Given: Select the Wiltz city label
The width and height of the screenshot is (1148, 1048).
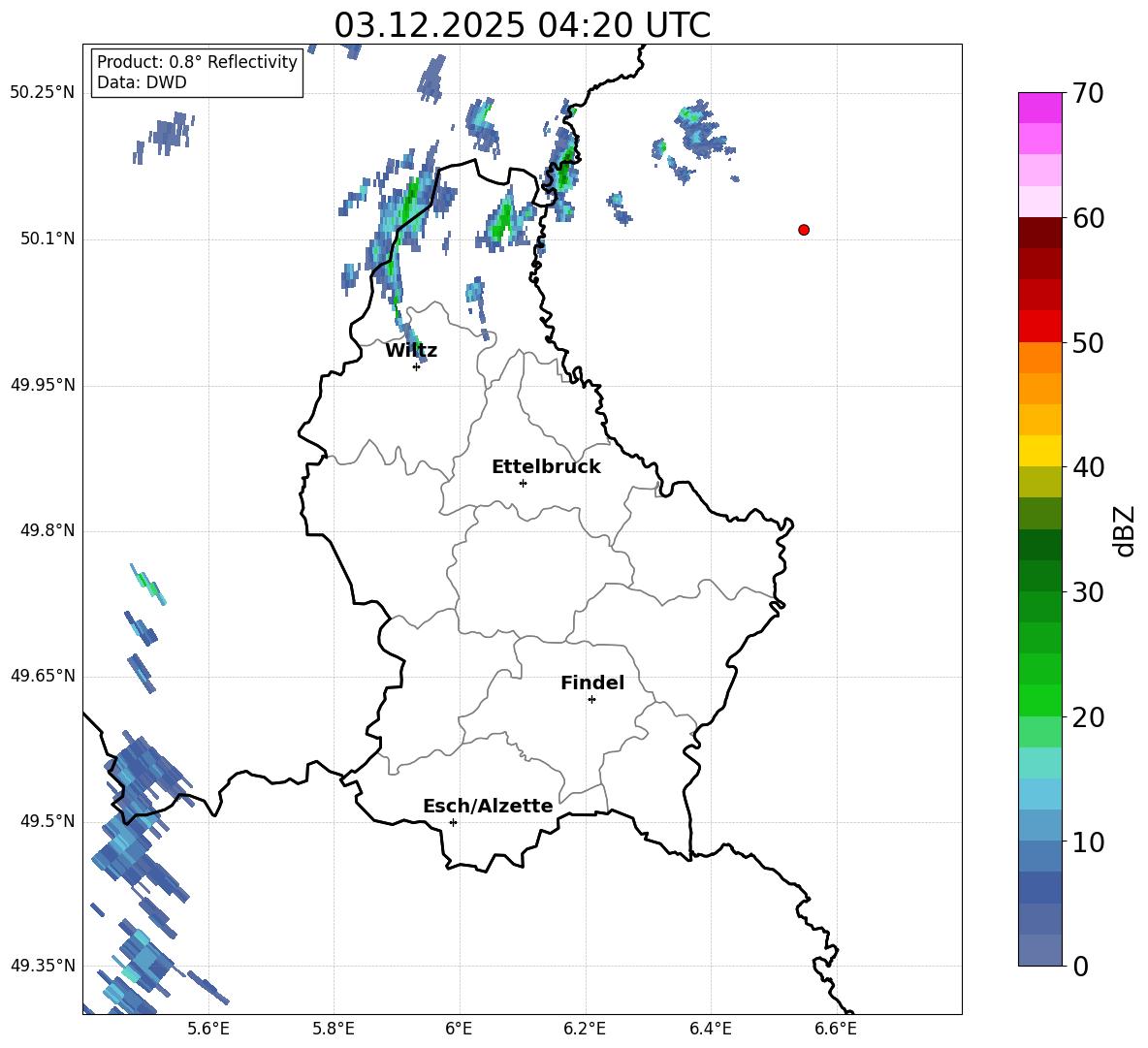Looking at the screenshot, I should 411,351.
